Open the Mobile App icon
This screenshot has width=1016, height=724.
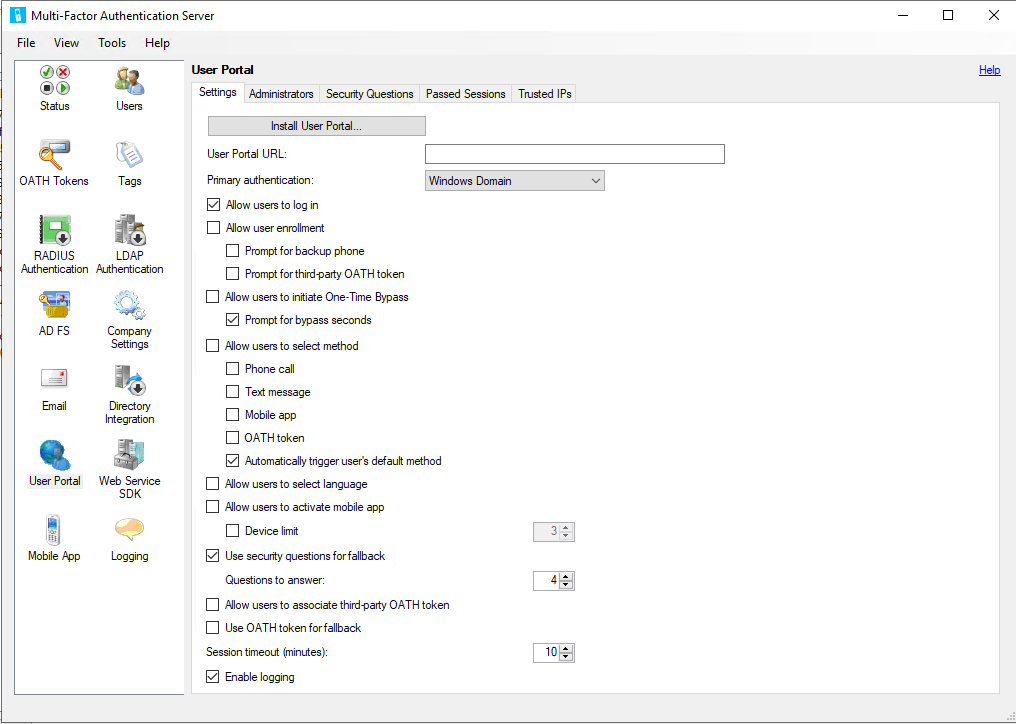click(x=54, y=530)
